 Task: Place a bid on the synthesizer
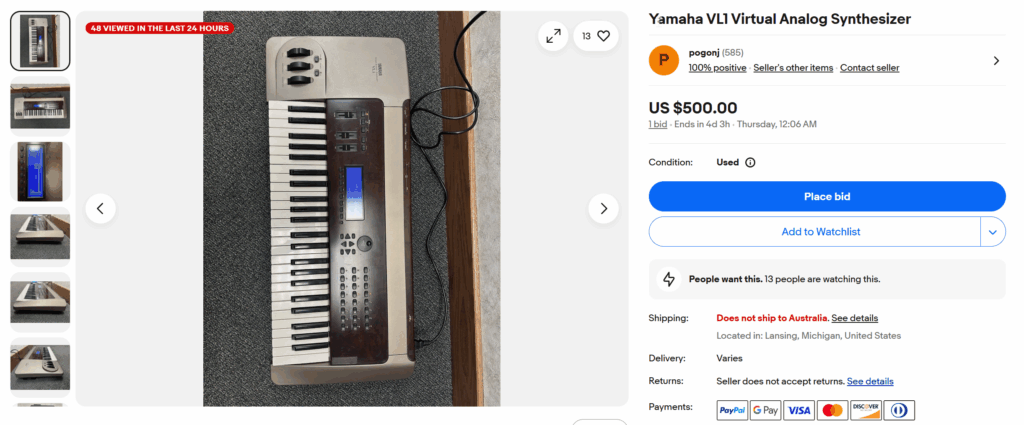pos(827,196)
